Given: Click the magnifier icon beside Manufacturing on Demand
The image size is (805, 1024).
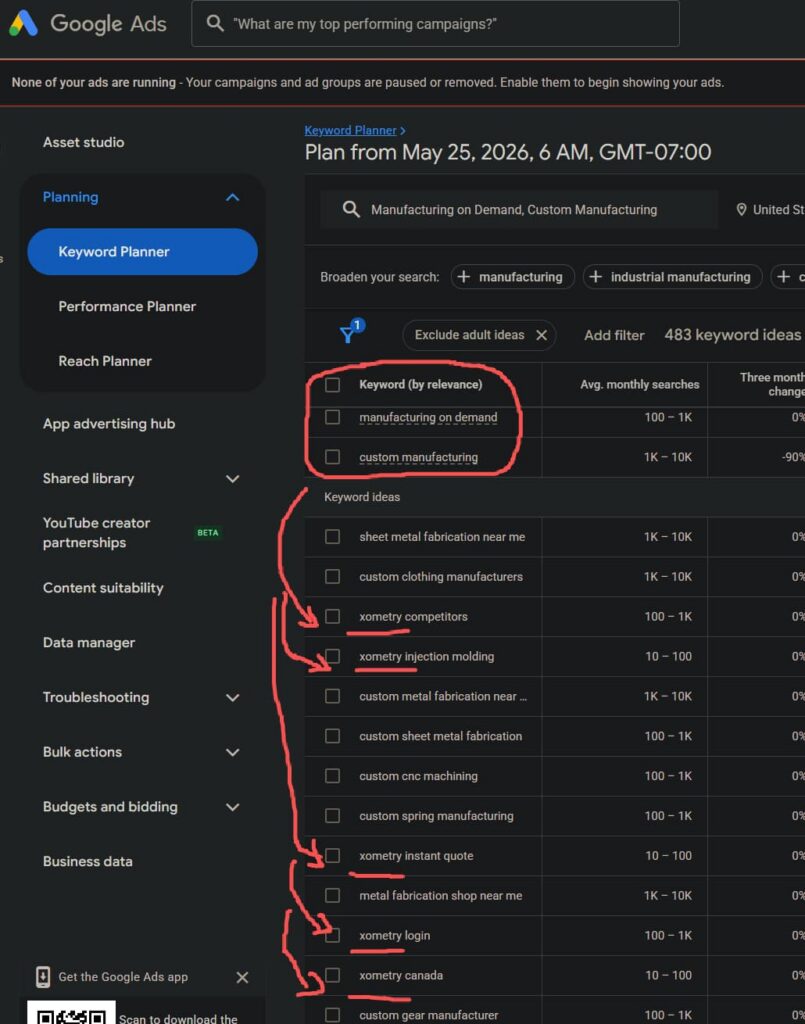Looking at the screenshot, I should pyautogui.click(x=351, y=210).
